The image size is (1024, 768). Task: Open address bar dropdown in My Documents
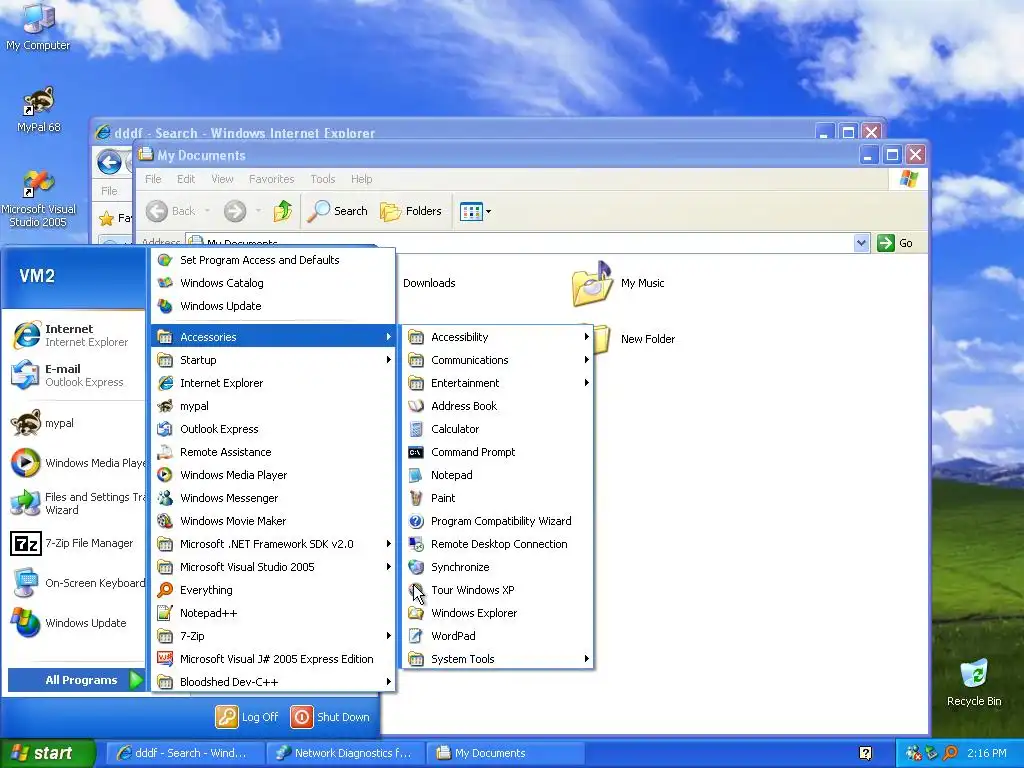(x=861, y=243)
